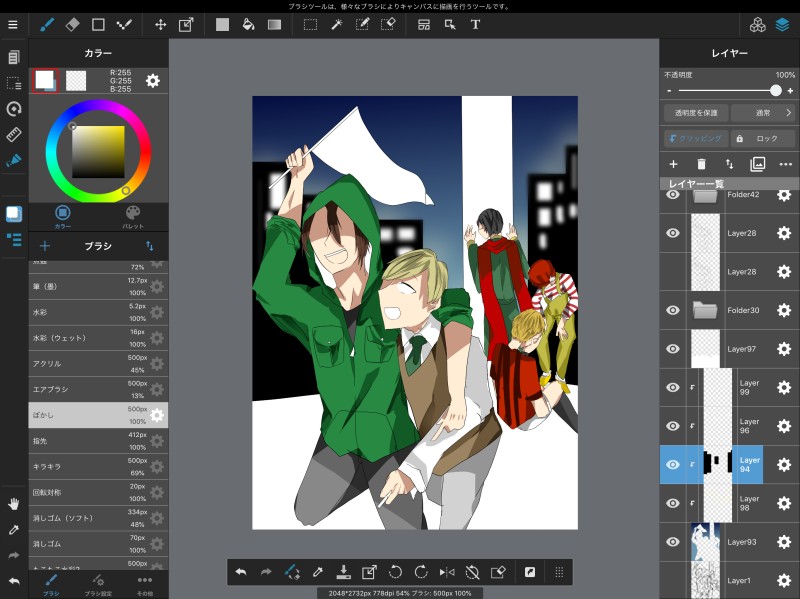Hide Layer97 using its eye icon

point(673,349)
